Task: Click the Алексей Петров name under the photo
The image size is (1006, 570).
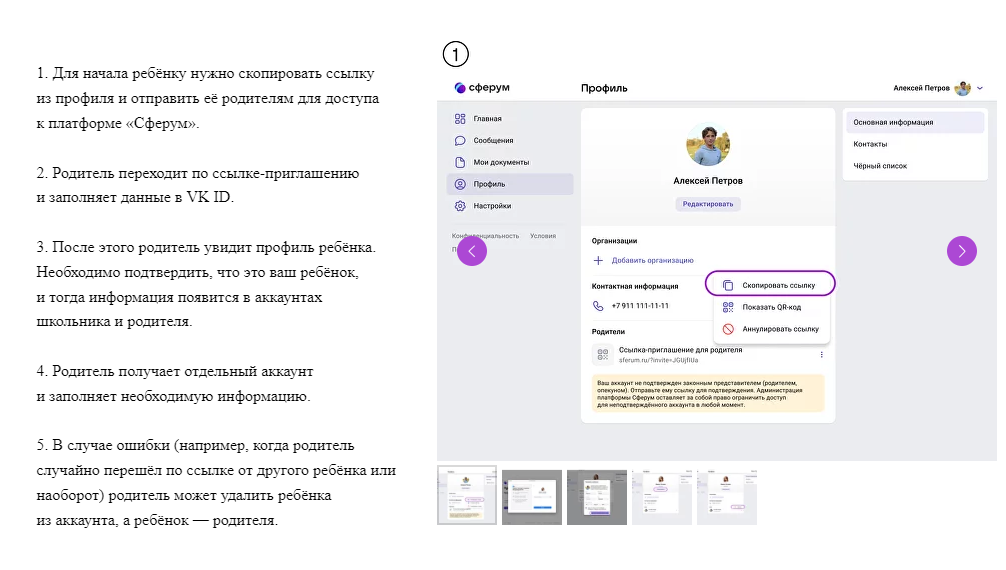Action: pyautogui.click(x=708, y=181)
